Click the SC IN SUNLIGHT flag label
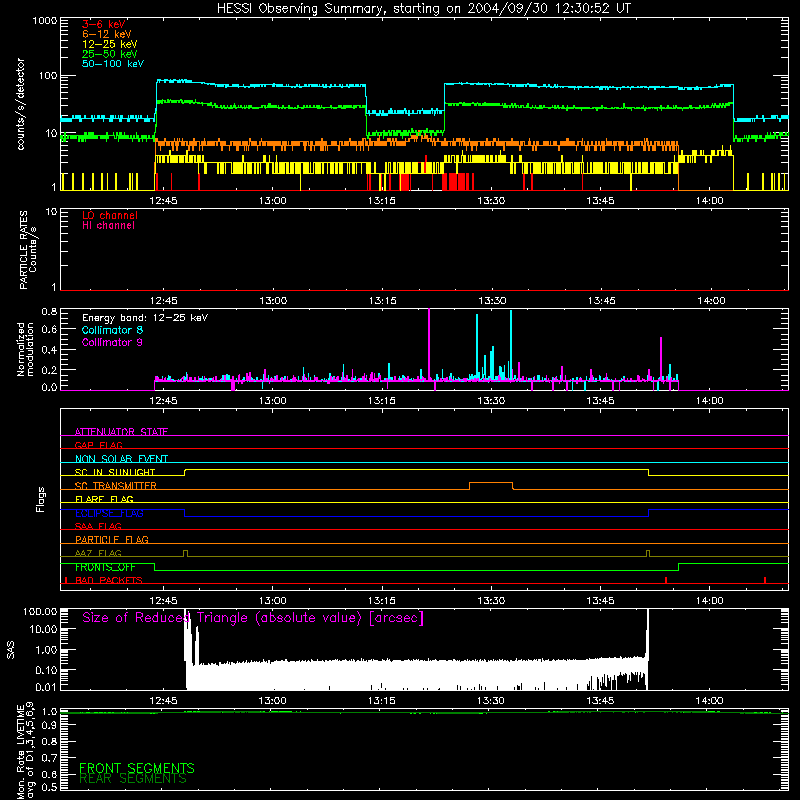This screenshot has height=800, width=800. click(115, 472)
